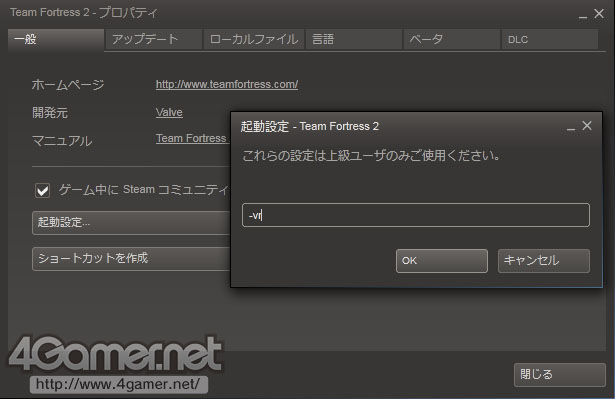Open the ベータ tab
This screenshot has width=615, height=399.
[x=452, y=39]
